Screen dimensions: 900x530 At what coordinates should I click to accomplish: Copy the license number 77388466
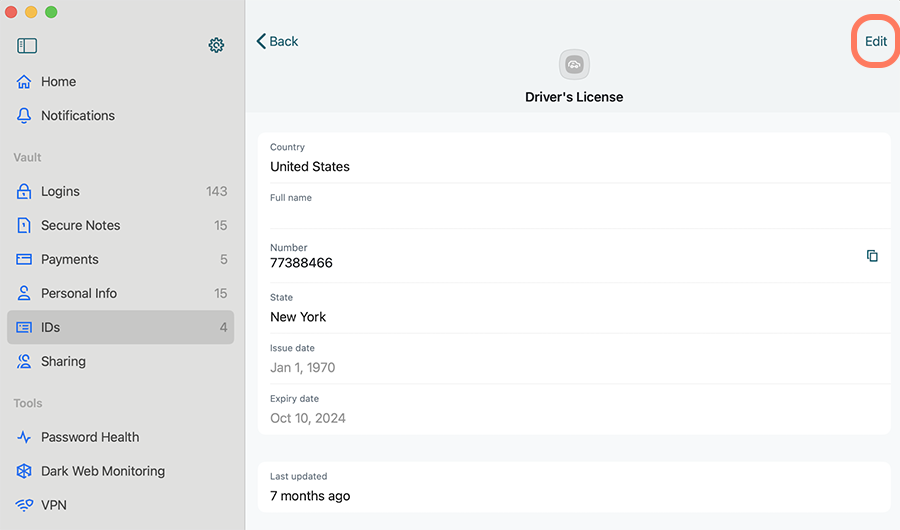pos(872,256)
